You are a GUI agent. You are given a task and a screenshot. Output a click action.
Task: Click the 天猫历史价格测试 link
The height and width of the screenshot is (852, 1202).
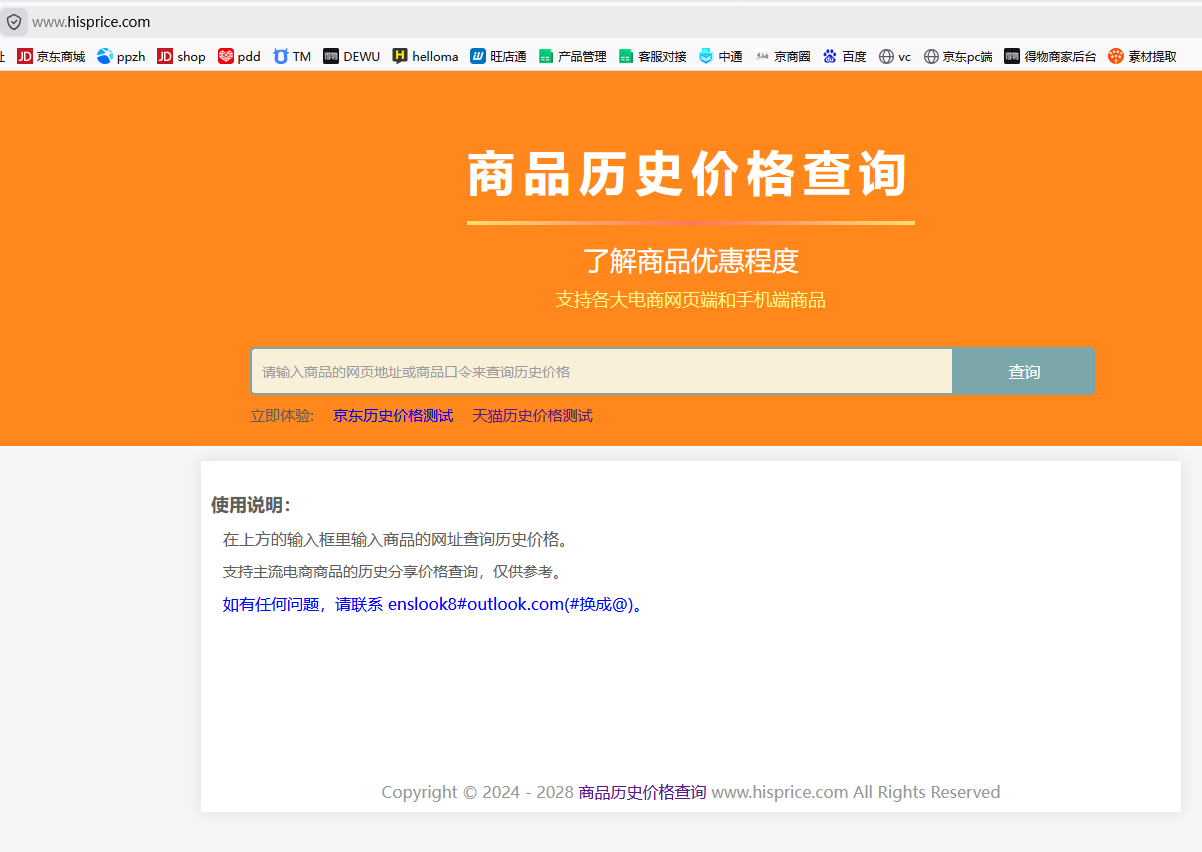point(532,416)
